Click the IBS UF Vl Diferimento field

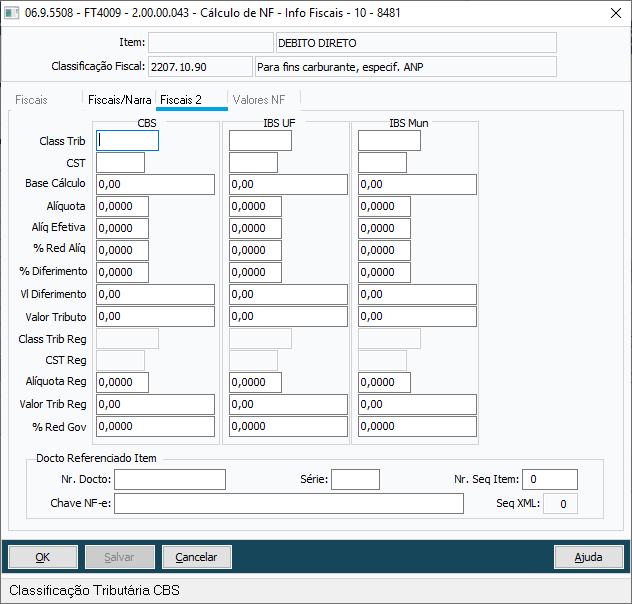pyautogui.click(x=289, y=295)
